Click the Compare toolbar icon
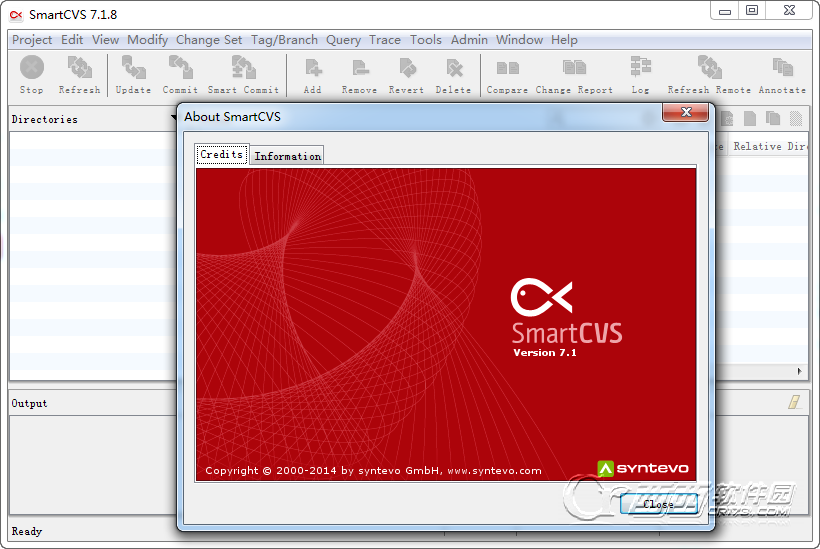 [507, 68]
